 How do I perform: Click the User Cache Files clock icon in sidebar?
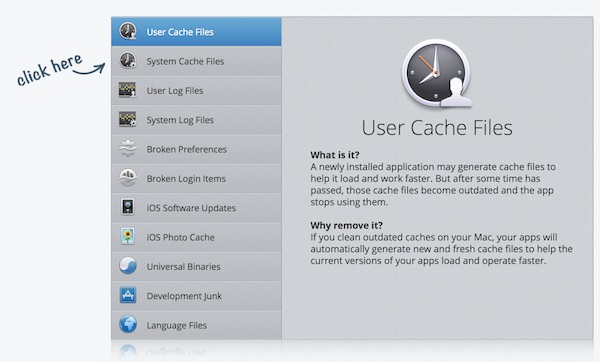tap(127, 31)
